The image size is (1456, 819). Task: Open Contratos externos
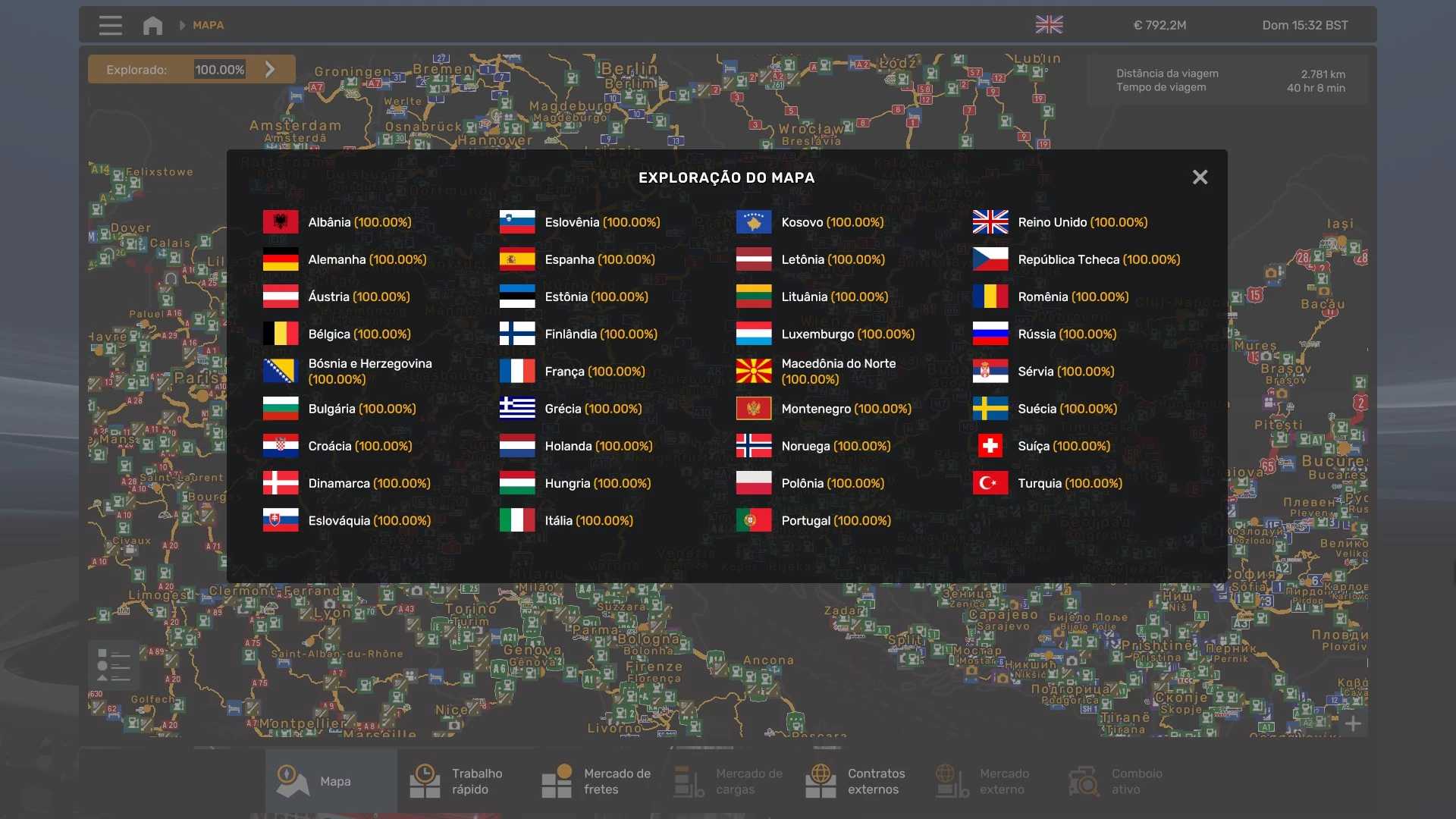coord(857,781)
